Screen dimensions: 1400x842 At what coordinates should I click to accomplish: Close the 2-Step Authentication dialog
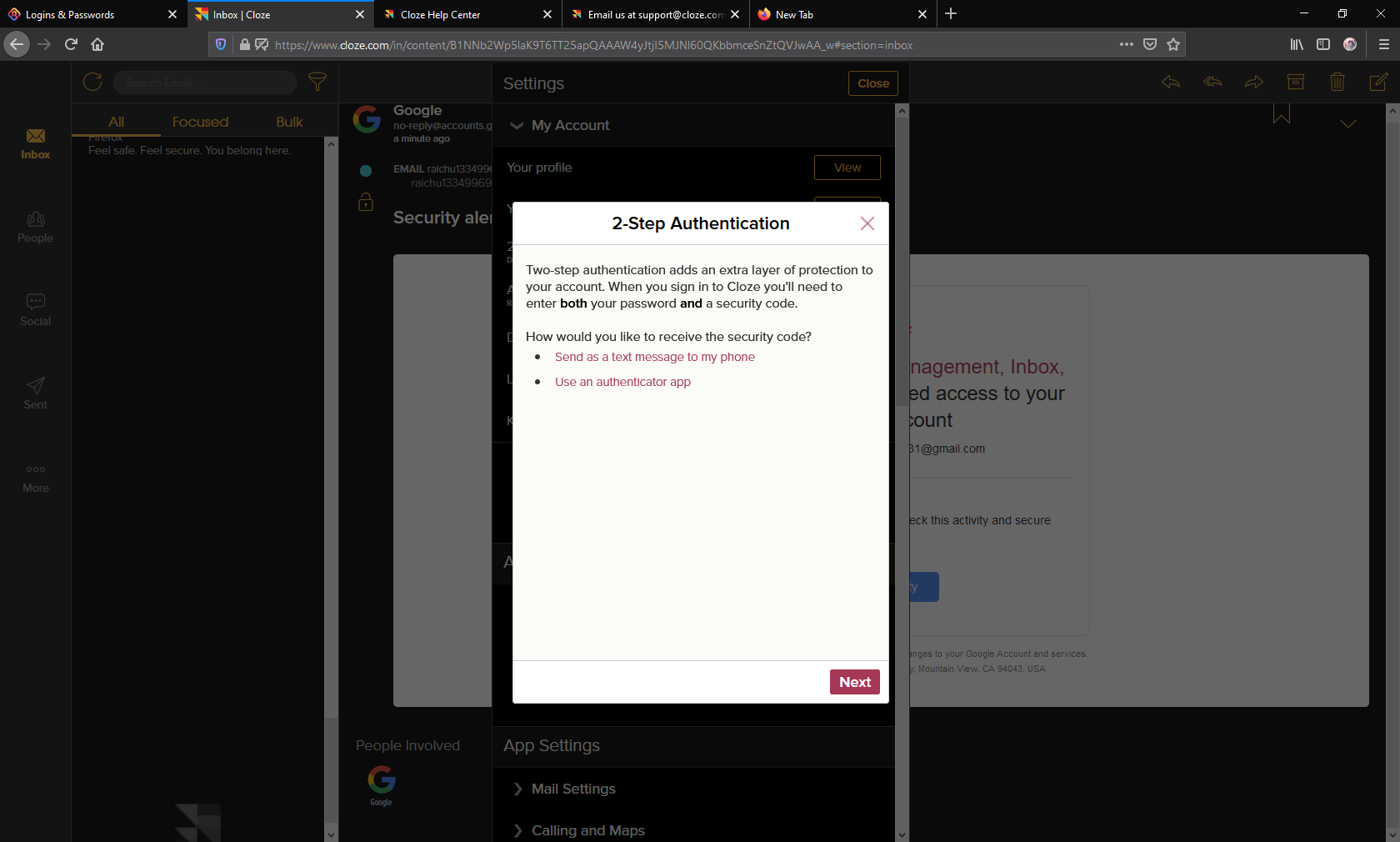click(x=867, y=223)
